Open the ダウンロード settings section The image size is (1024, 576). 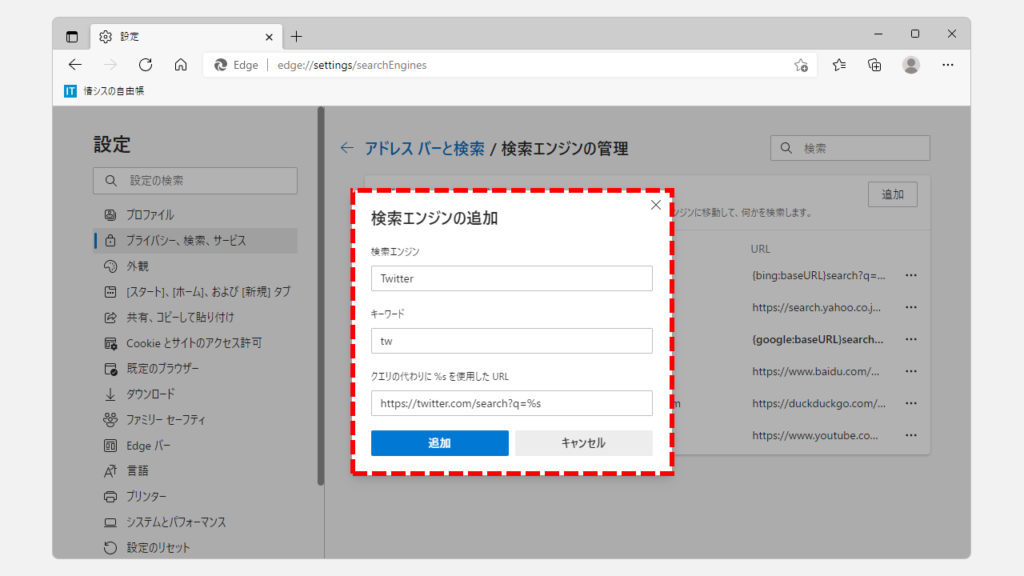tap(150, 394)
